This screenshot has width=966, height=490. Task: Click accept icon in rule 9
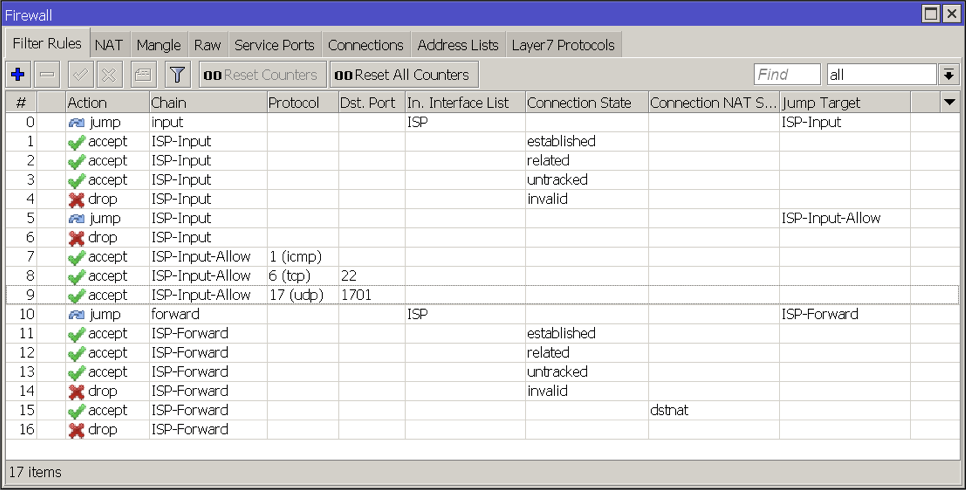pyautogui.click(x=76, y=296)
